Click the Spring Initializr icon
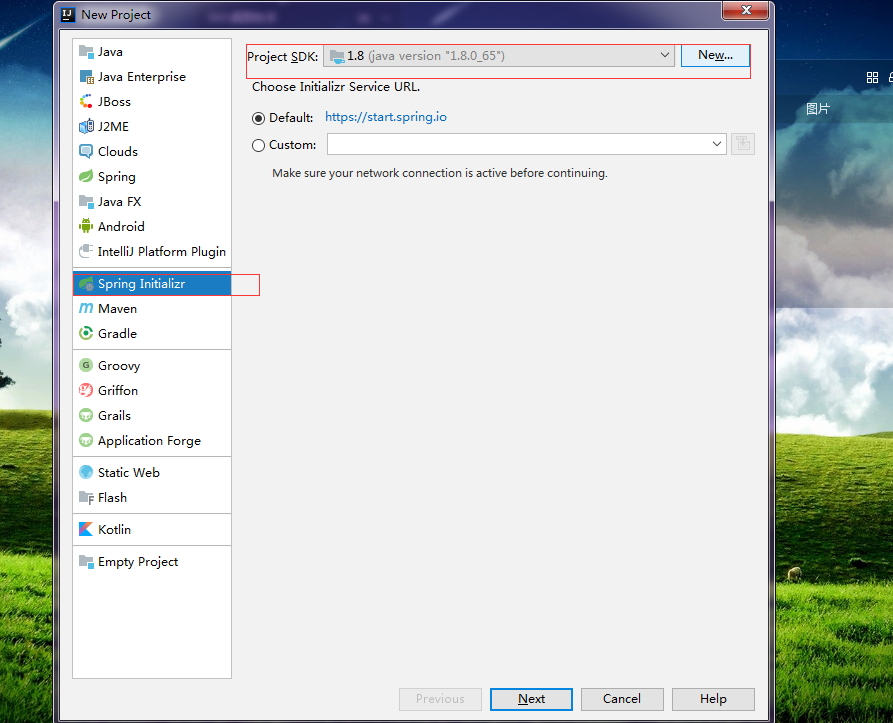This screenshot has width=893, height=723. 86,284
